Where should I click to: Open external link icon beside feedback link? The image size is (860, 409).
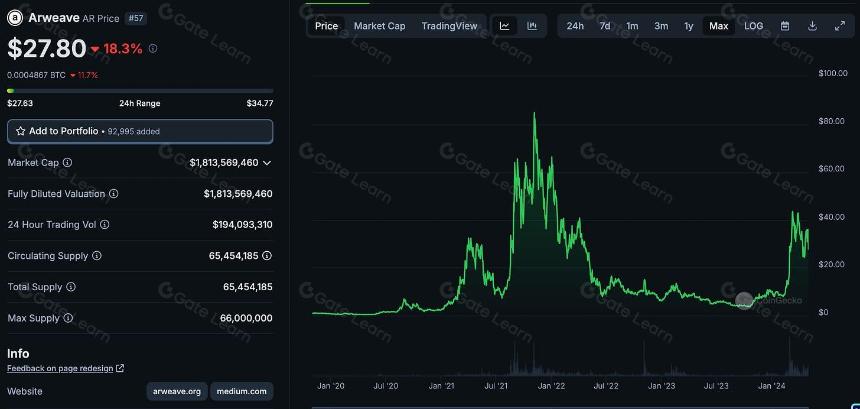(x=120, y=368)
